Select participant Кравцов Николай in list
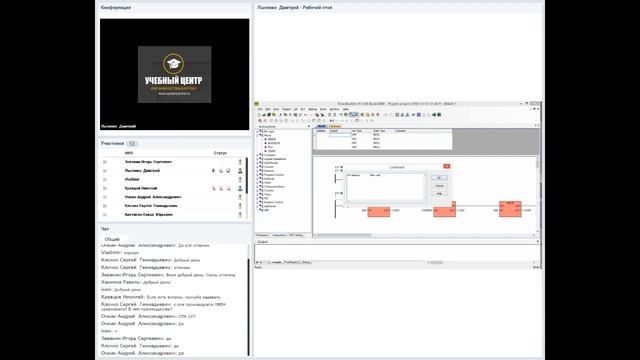The height and width of the screenshot is (360, 640). 141,189
